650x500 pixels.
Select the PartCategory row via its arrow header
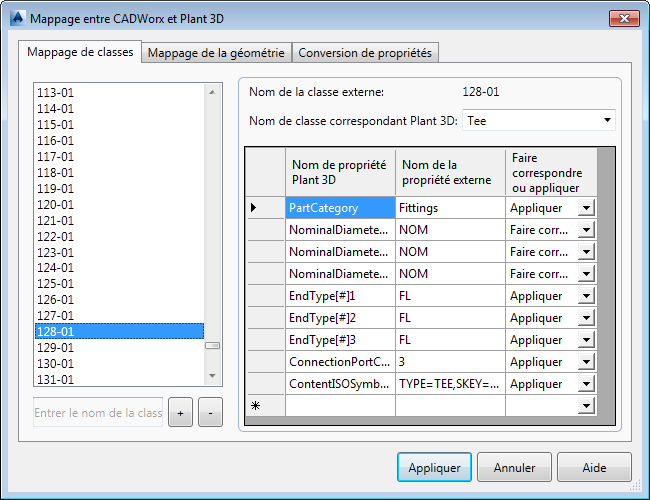(266, 208)
